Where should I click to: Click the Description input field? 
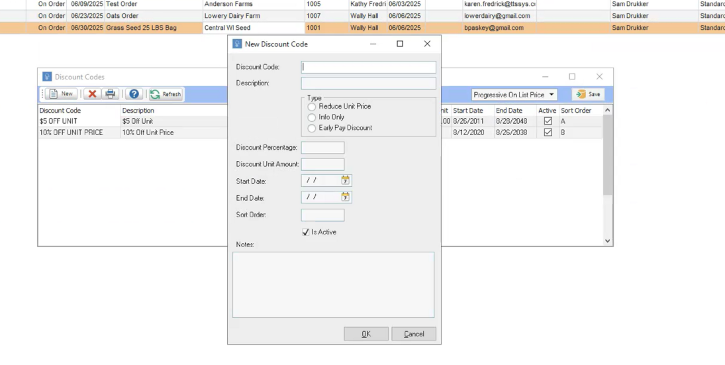[369, 83]
